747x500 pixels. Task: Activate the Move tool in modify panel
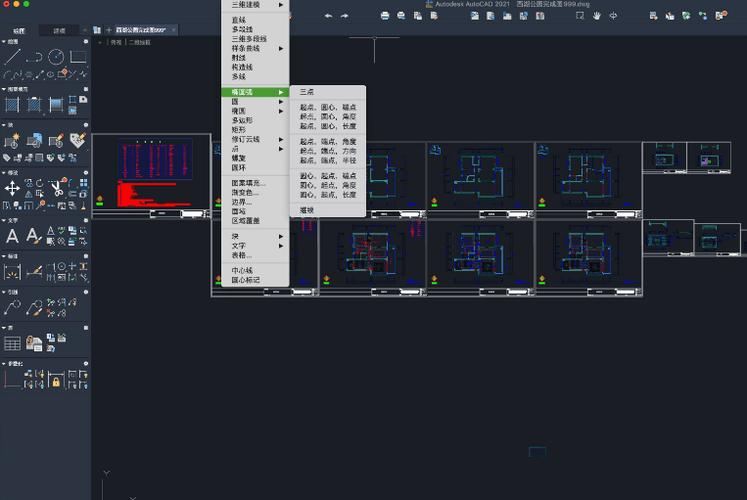click(x=12, y=188)
